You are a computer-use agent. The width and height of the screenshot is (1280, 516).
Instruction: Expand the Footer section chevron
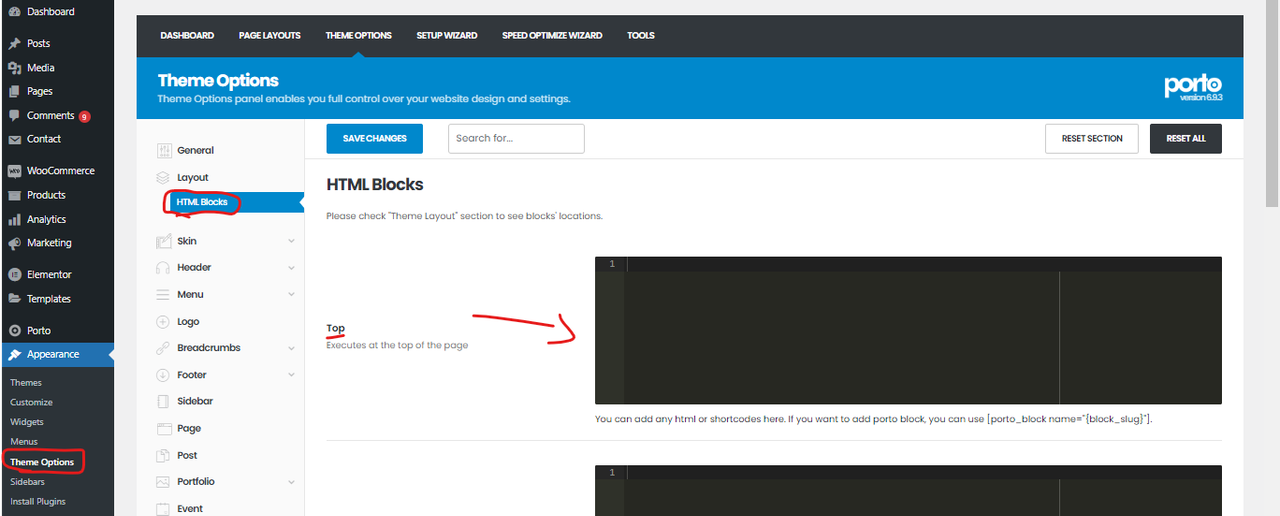click(x=291, y=375)
